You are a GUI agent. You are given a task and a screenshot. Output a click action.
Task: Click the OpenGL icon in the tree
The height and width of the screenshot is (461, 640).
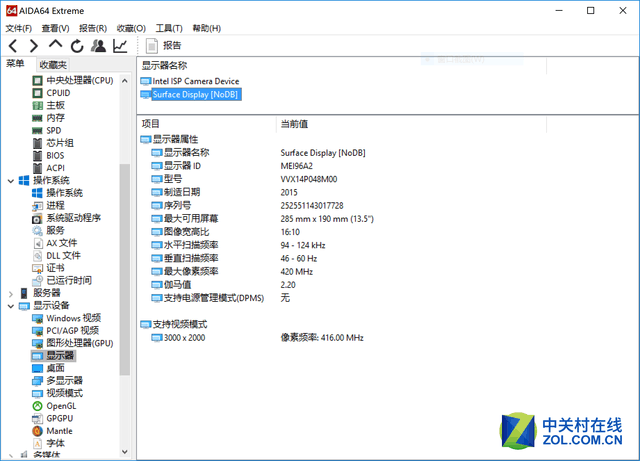click(x=37, y=406)
